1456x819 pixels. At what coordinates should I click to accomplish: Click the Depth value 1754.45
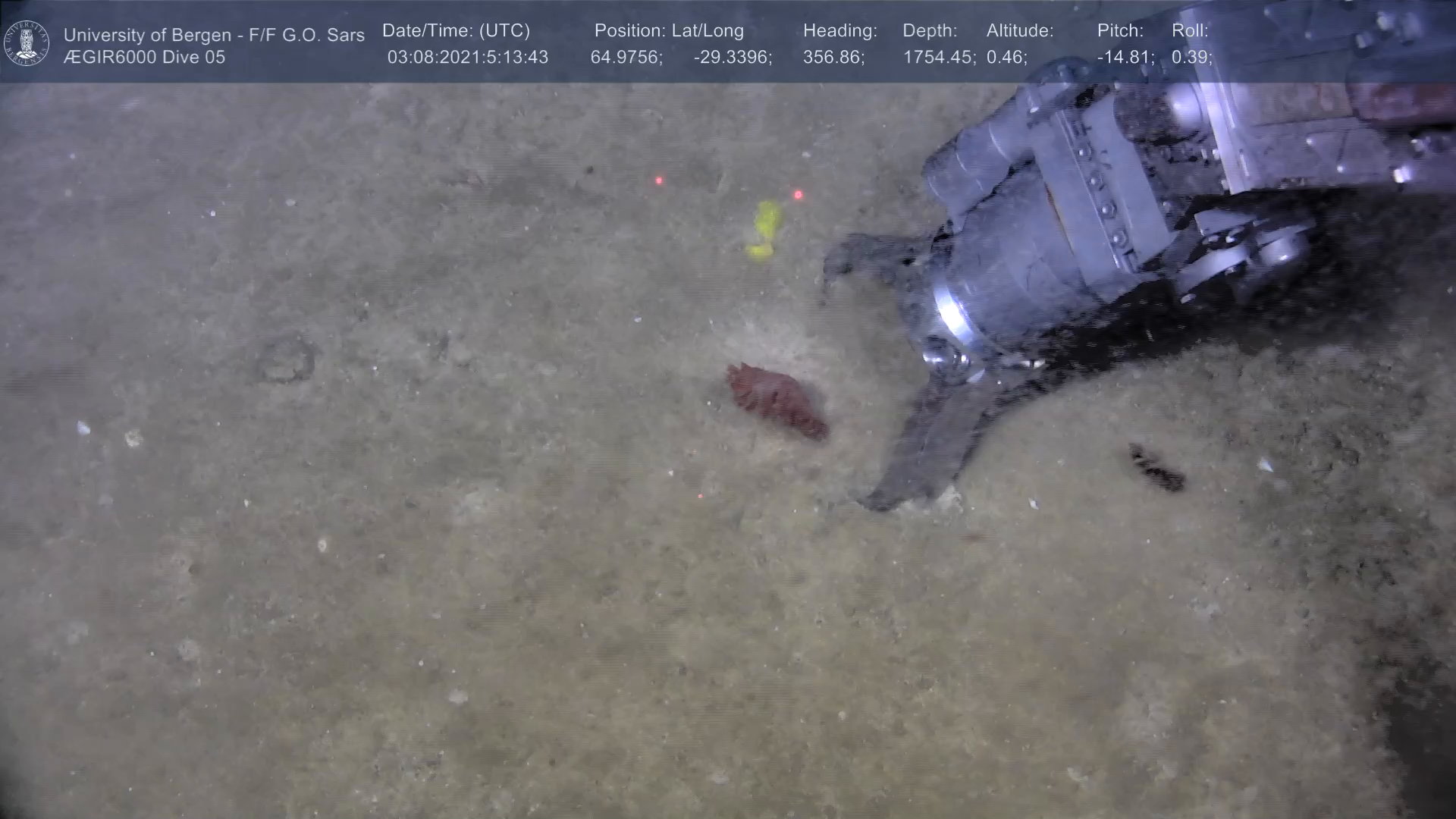(938, 58)
